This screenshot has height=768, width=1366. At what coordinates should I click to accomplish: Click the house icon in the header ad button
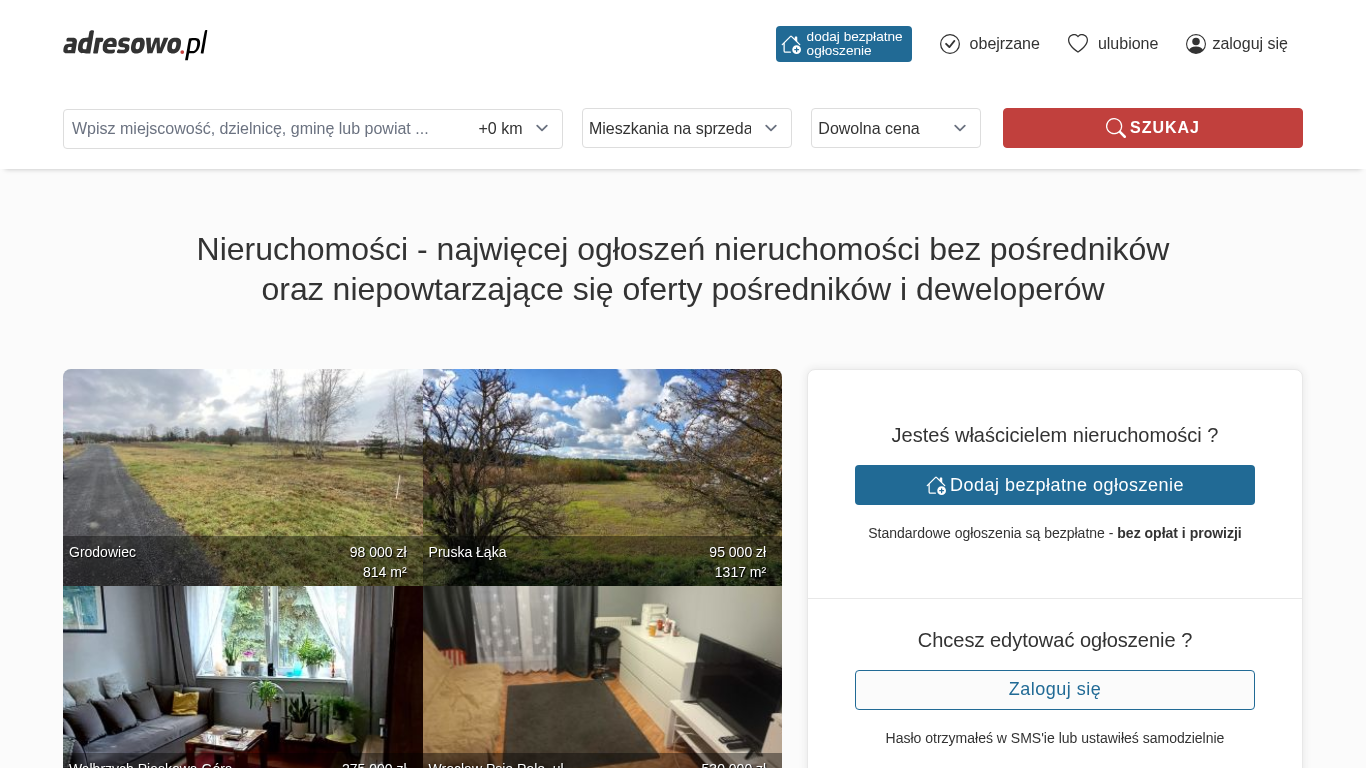[x=791, y=44]
